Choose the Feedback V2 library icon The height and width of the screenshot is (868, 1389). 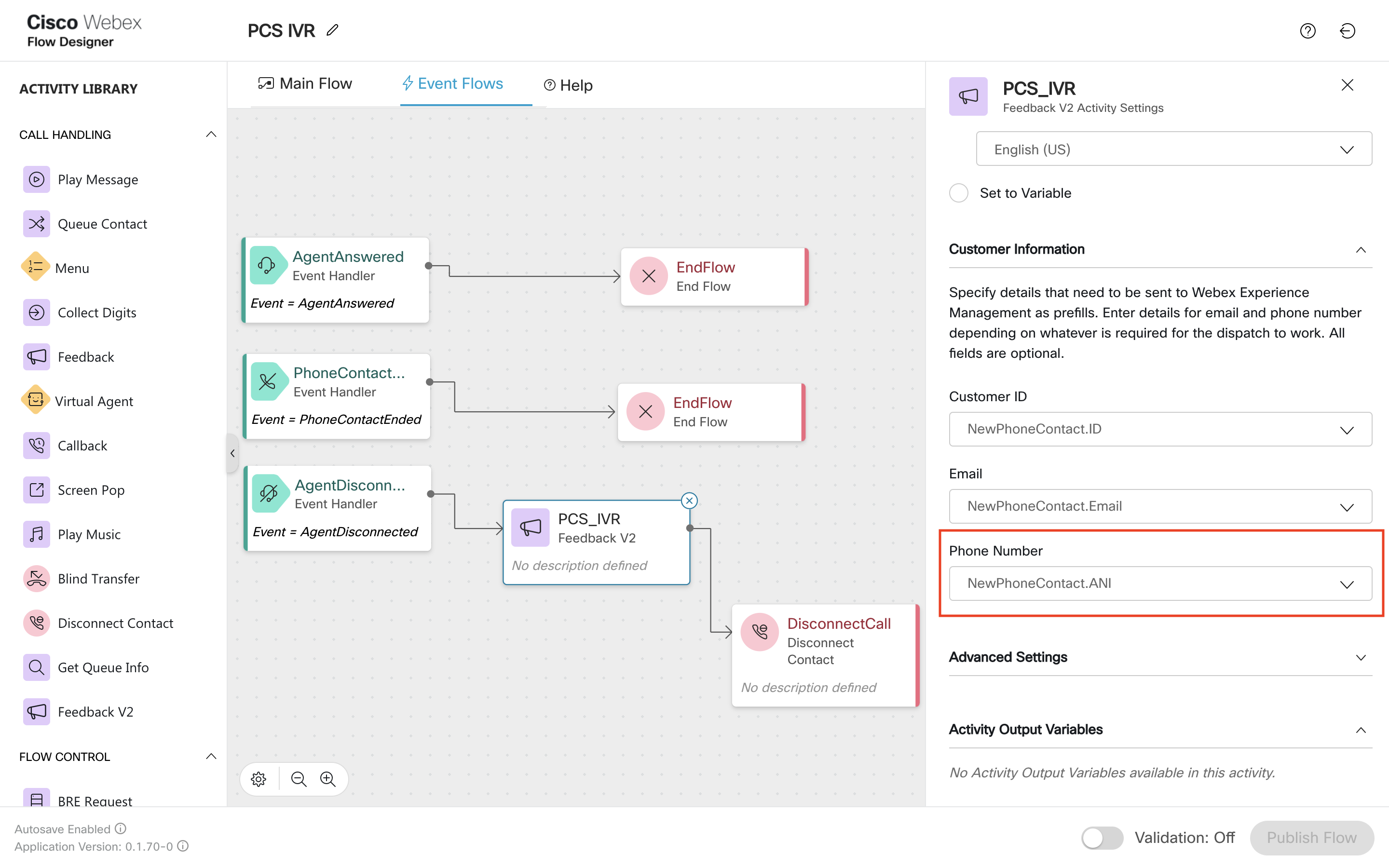(x=36, y=712)
